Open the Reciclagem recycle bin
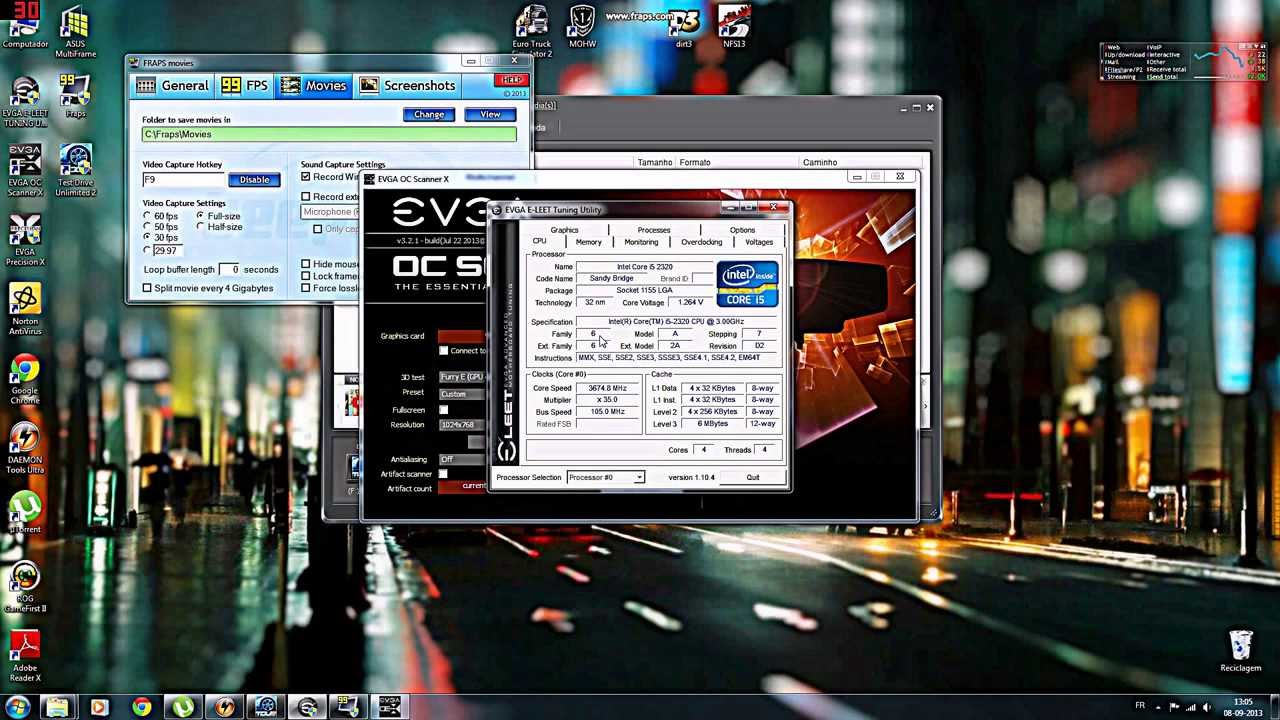 pyautogui.click(x=1240, y=650)
